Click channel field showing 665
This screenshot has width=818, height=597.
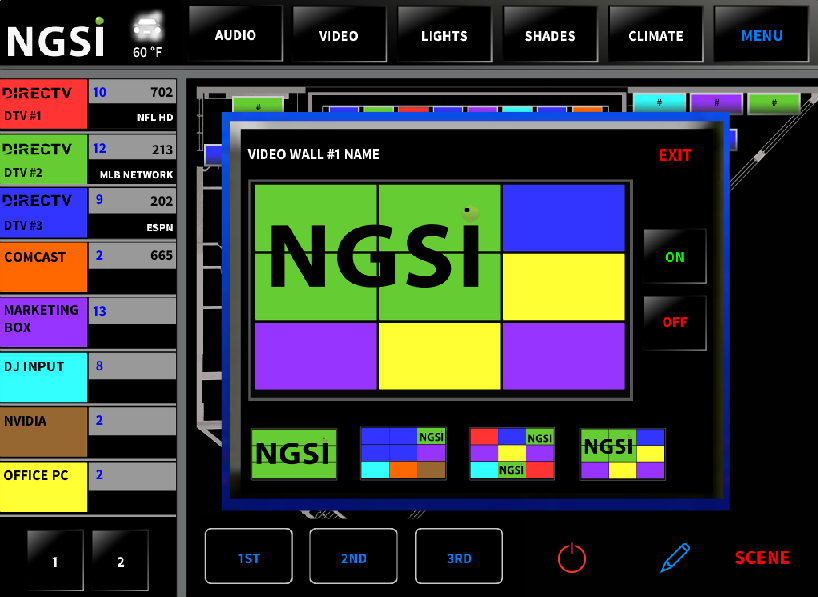tap(132, 256)
